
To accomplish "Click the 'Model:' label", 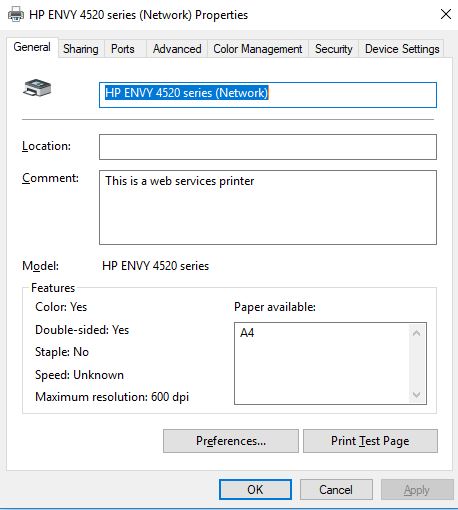I will click(40, 266).
